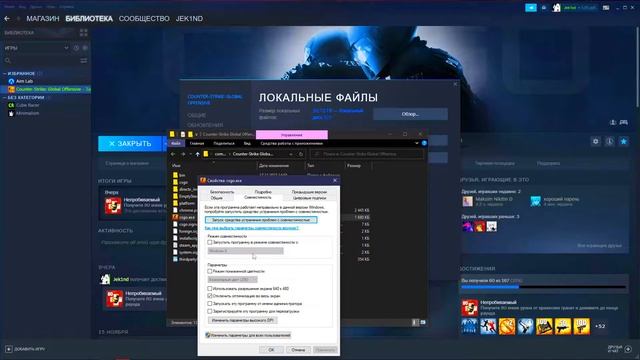
Task: Sort by Размер column header
Action: pos(354,165)
